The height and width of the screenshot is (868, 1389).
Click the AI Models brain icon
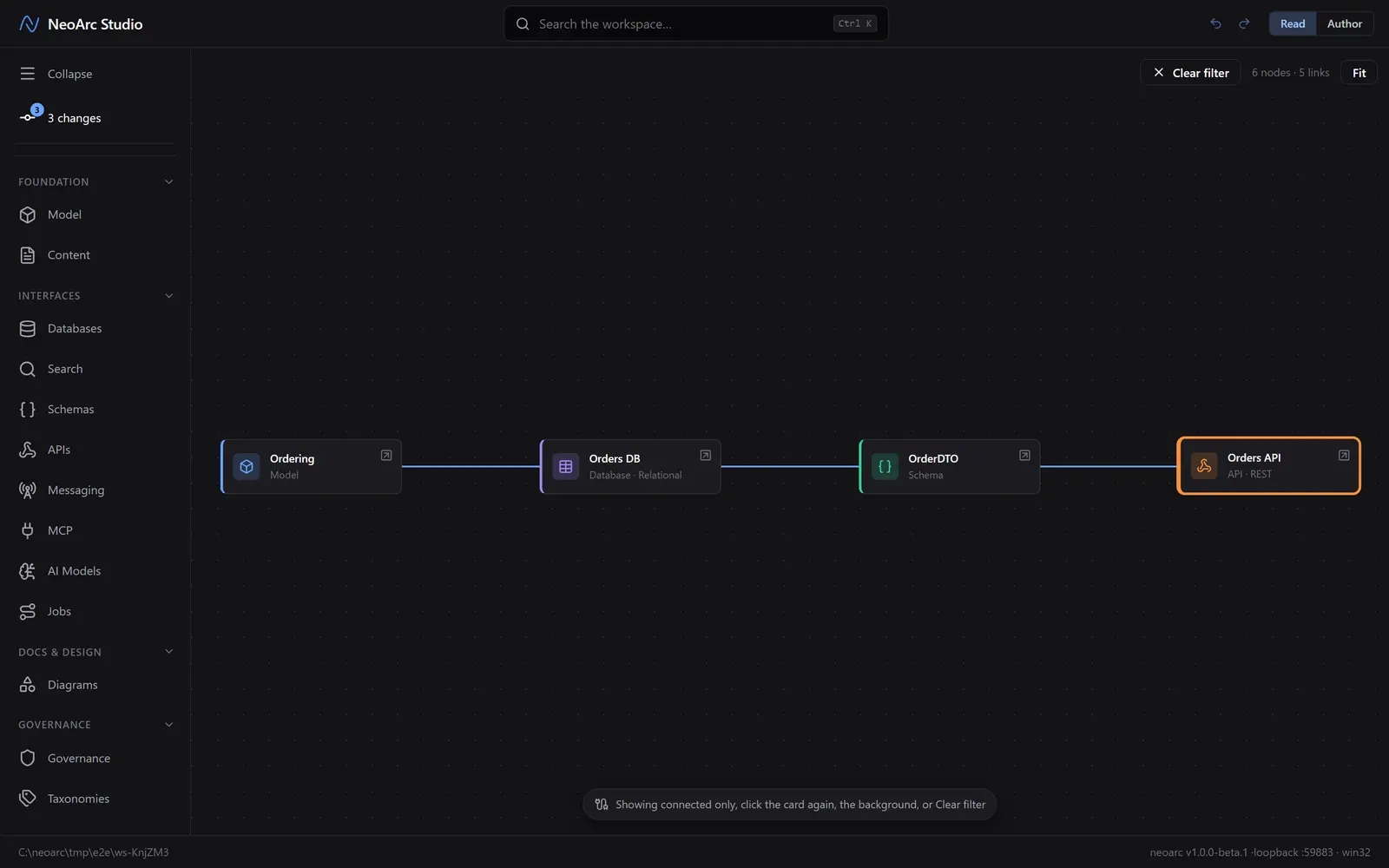[28, 571]
